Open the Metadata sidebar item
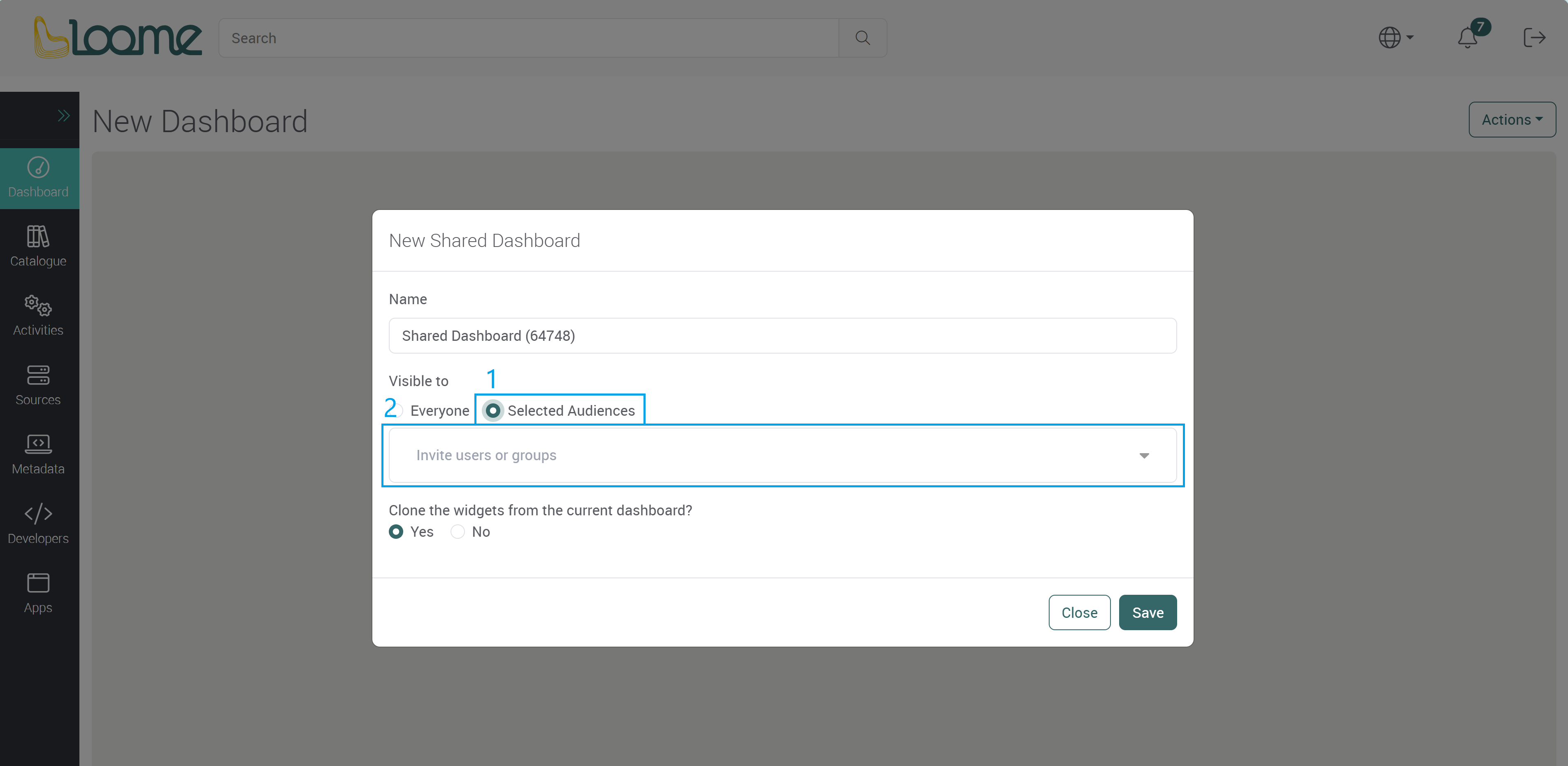The width and height of the screenshot is (1568, 766). click(38, 455)
